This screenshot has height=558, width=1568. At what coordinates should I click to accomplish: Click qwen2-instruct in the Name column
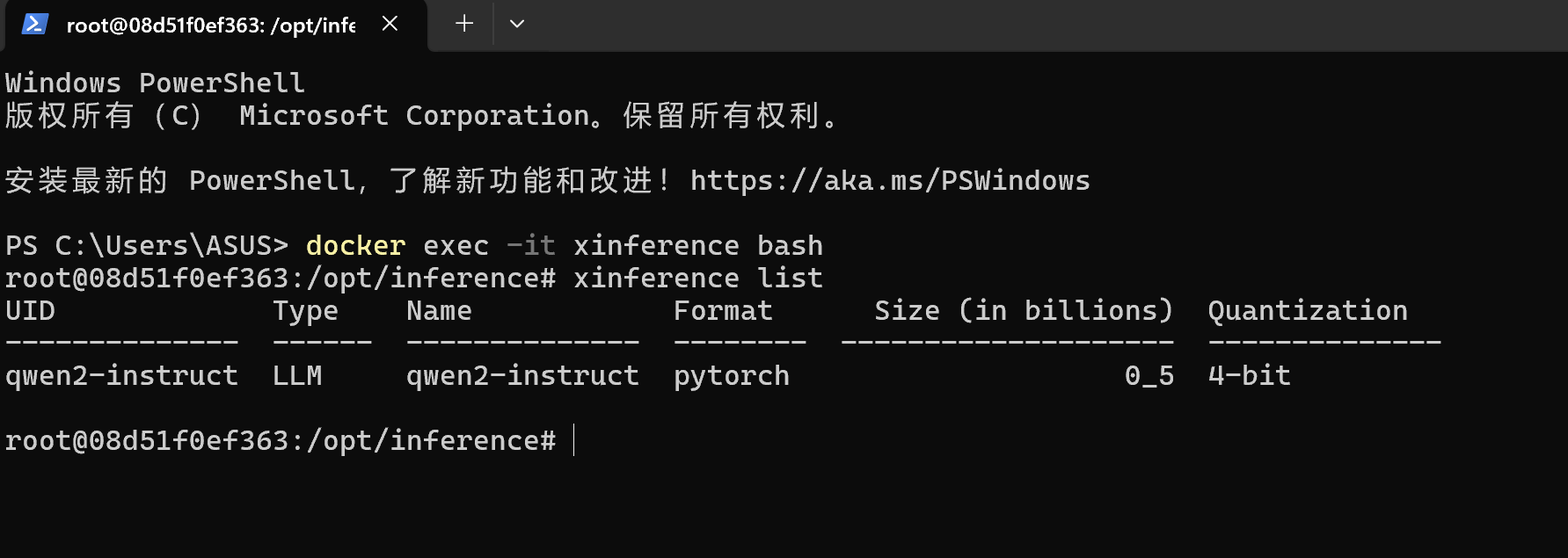click(522, 376)
